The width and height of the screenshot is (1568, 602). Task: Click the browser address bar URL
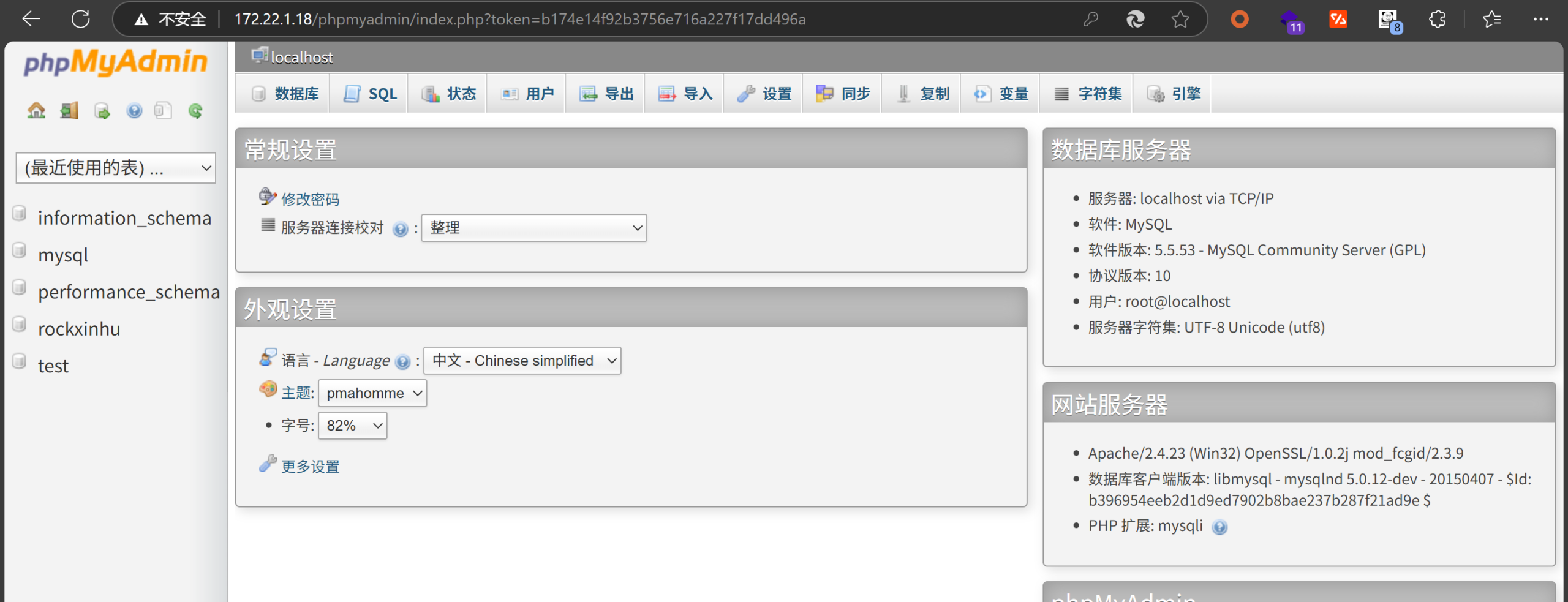(x=520, y=20)
